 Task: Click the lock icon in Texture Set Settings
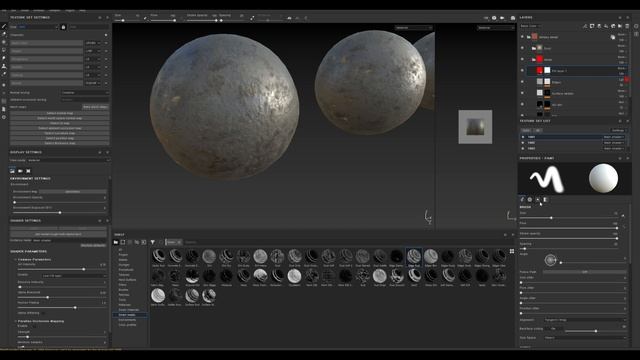coord(63,27)
